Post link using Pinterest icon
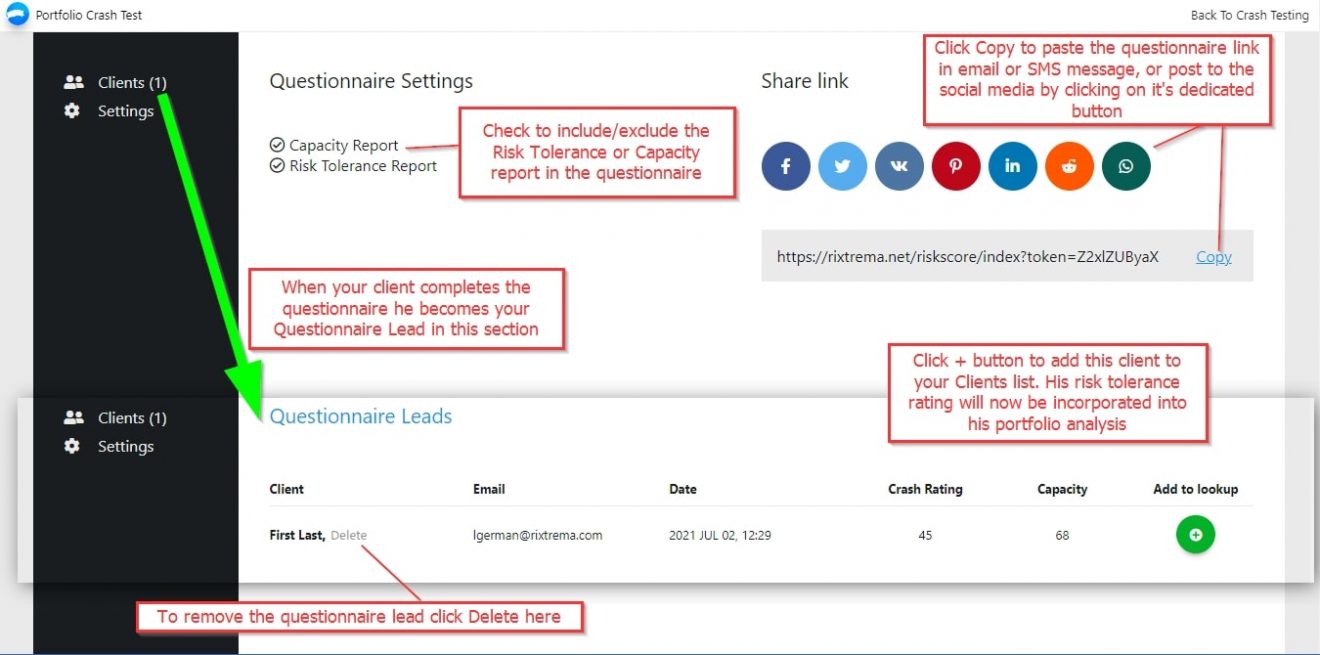Viewport: 1320px width, 655px height. (955, 166)
